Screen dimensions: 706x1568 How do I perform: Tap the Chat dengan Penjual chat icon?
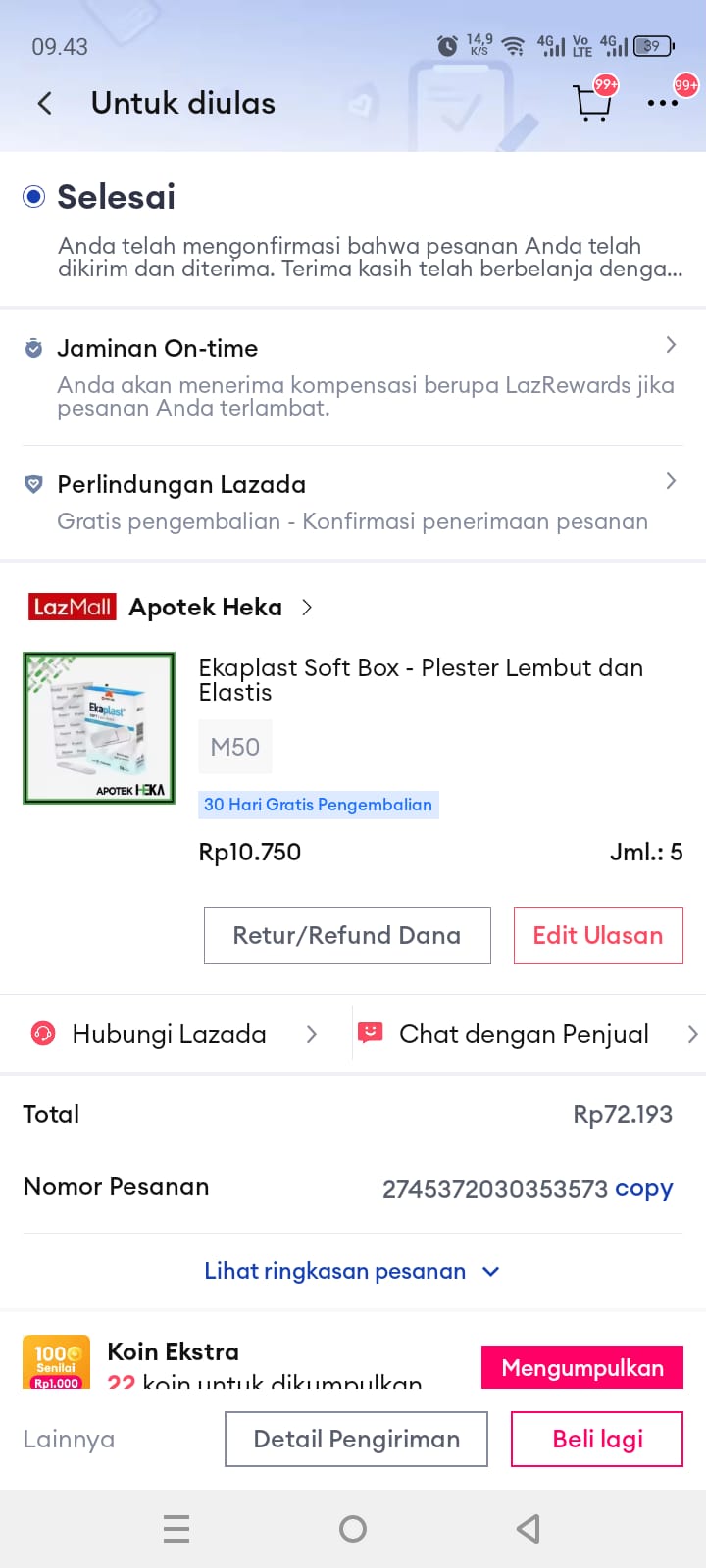[x=370, y=1033]
